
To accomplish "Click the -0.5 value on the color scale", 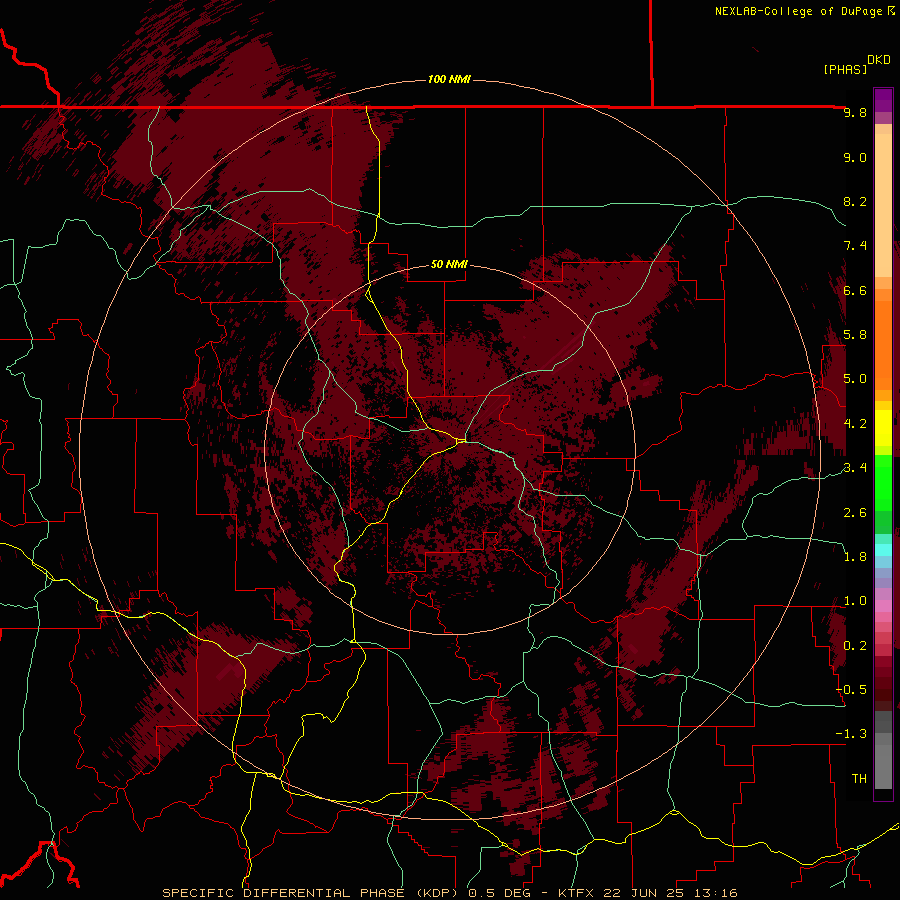I will pyautogui.click(x=851, y=689).
